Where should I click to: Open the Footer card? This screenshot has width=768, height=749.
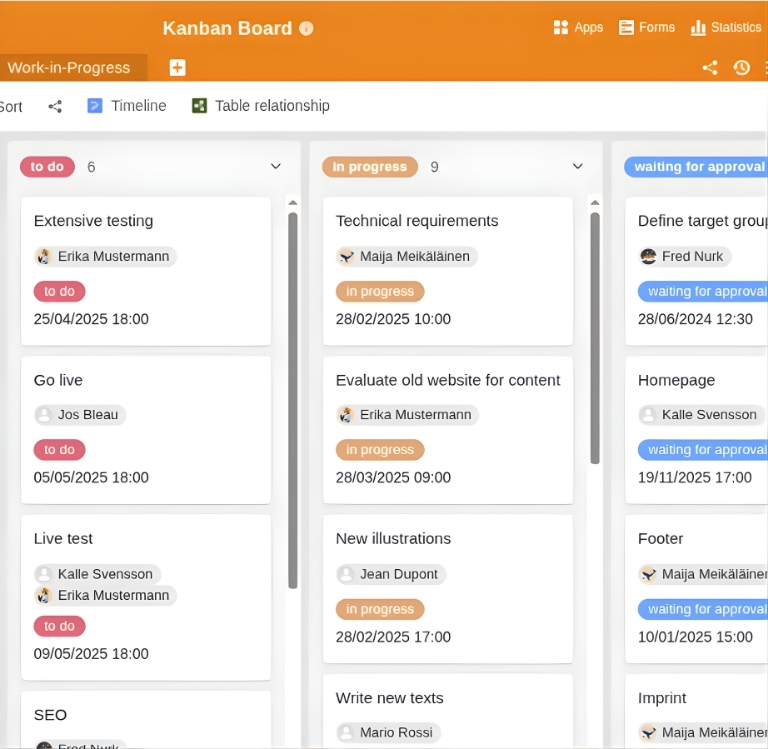point(696,589)
